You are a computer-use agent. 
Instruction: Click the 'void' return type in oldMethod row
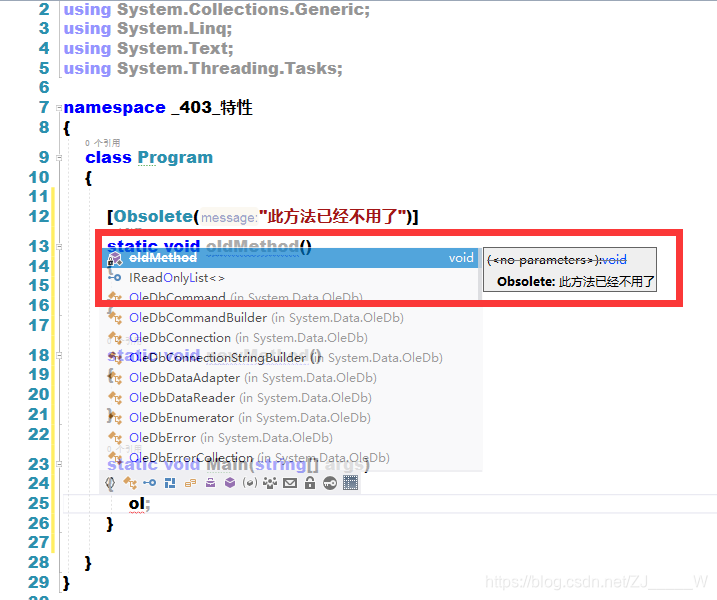(x=461, y=258)
